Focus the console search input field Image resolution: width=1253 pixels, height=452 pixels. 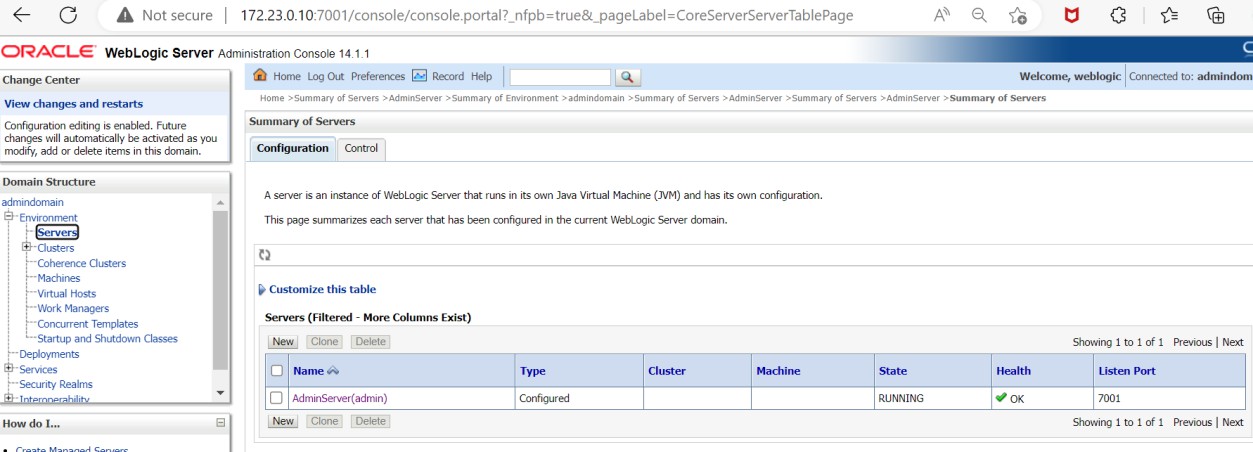click(x=560, y=77)
